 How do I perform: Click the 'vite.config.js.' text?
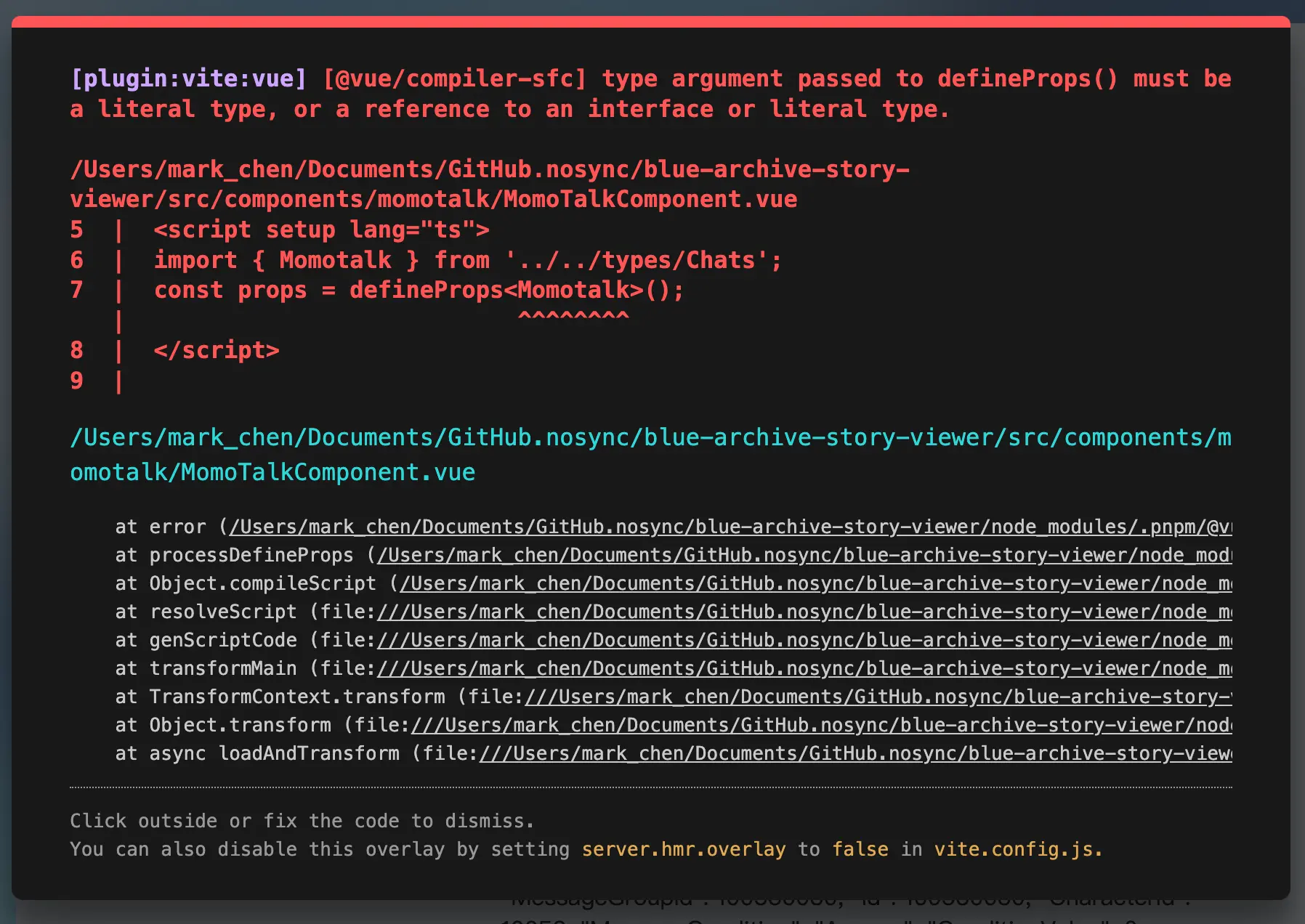[x=1019, y=849]
